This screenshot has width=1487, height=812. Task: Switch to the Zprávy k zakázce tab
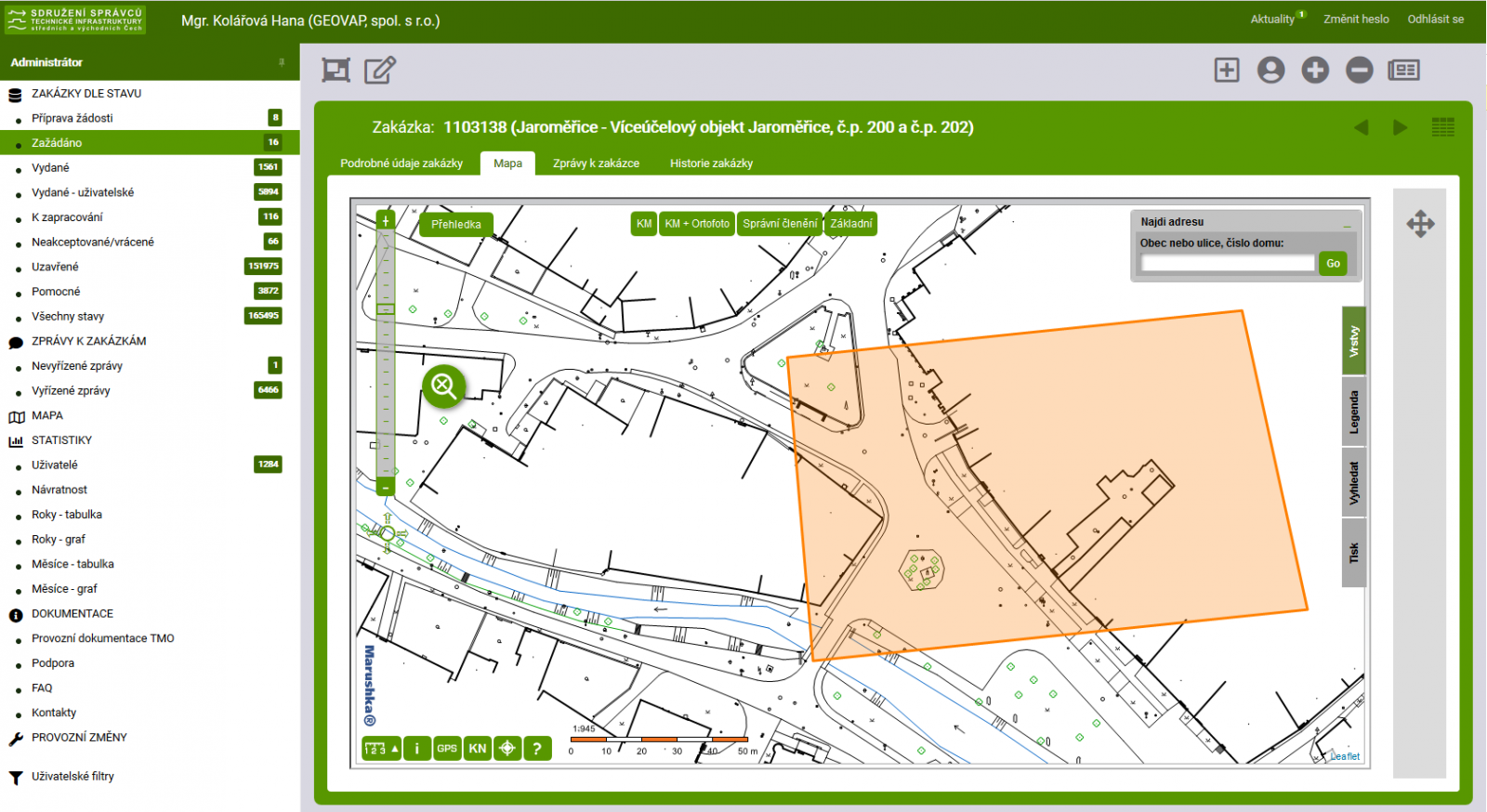coord(596,164)
